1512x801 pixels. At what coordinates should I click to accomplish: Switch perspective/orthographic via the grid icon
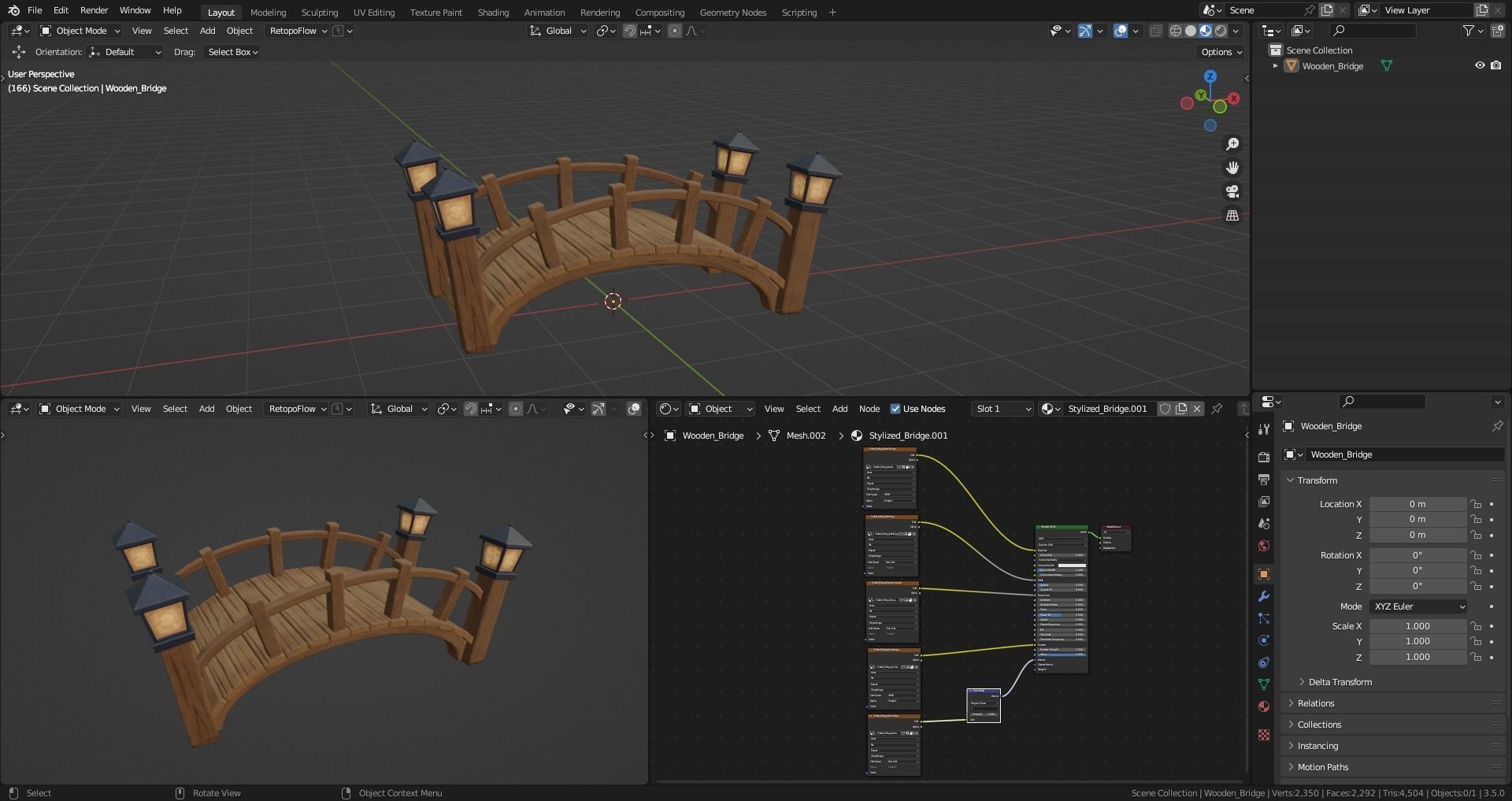click(x=1232, y=215)
